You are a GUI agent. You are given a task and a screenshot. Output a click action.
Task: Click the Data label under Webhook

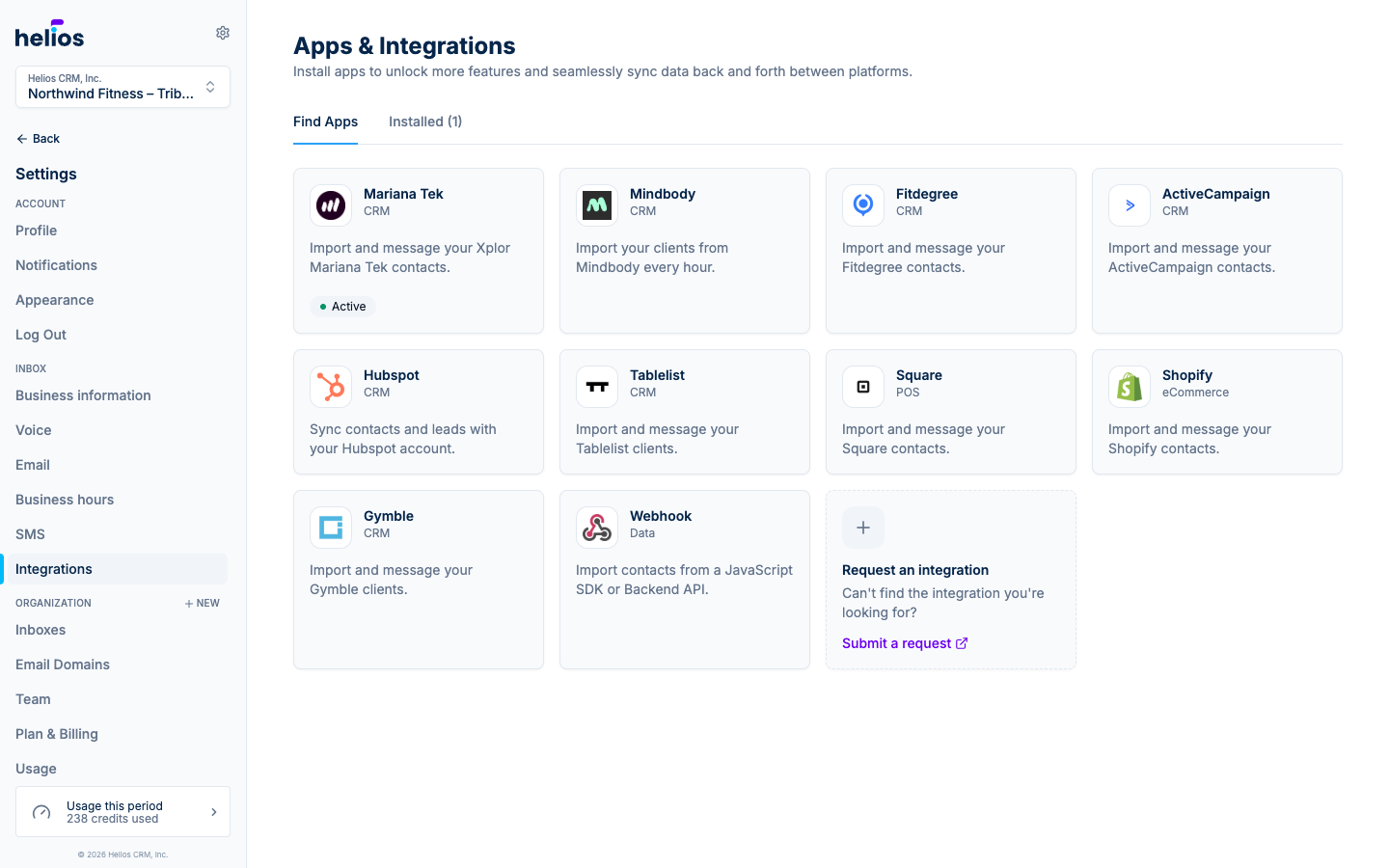point(642,533)
